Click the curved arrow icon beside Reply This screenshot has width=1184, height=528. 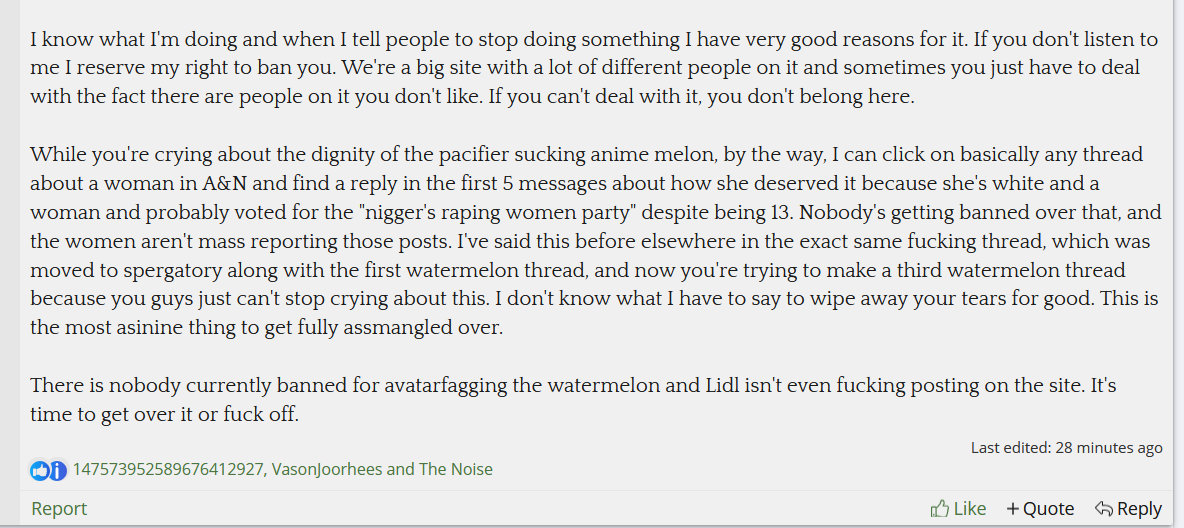click(1103, 509)
